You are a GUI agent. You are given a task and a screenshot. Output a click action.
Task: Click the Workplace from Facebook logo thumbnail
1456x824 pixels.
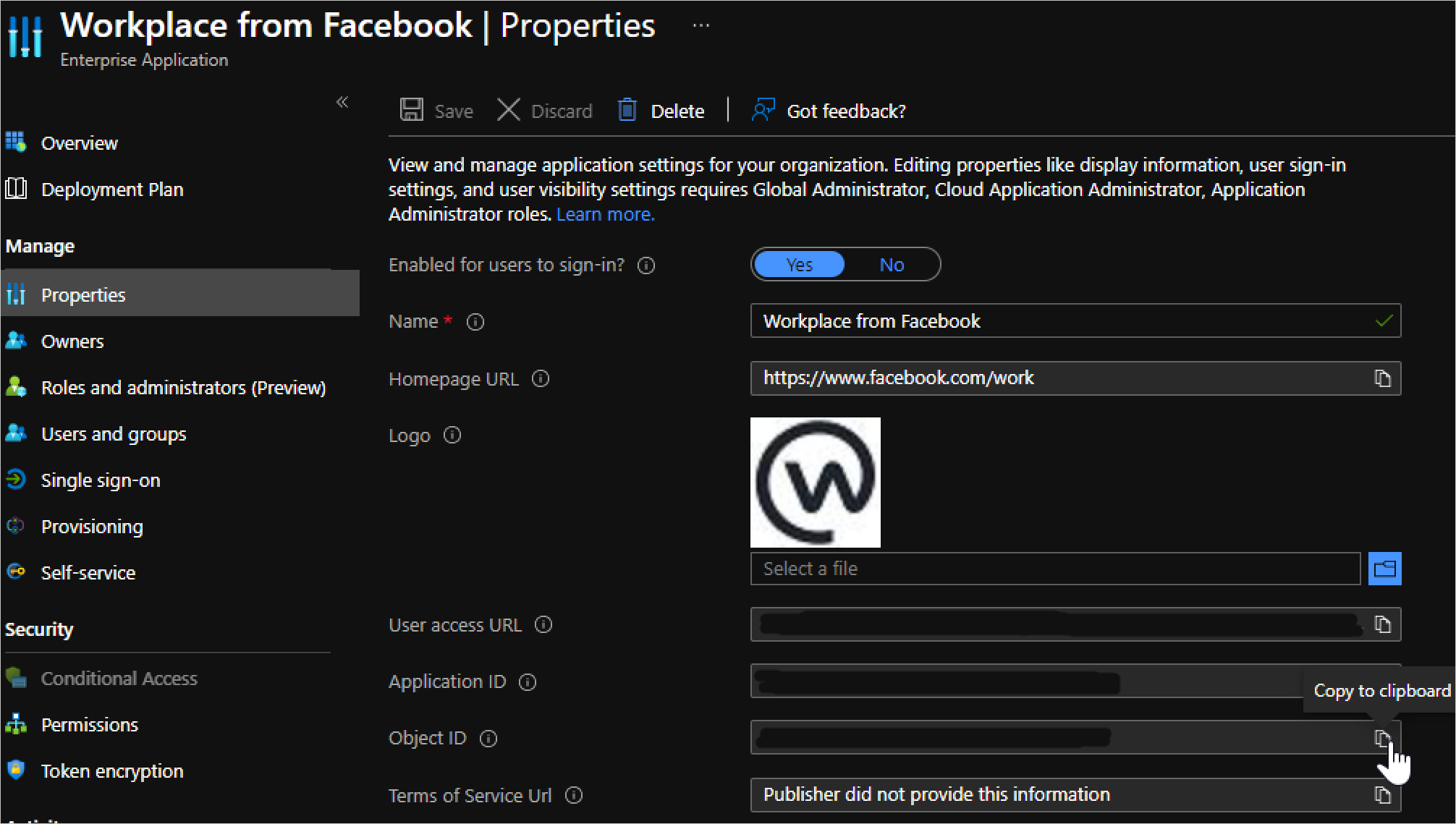point(816,483)
